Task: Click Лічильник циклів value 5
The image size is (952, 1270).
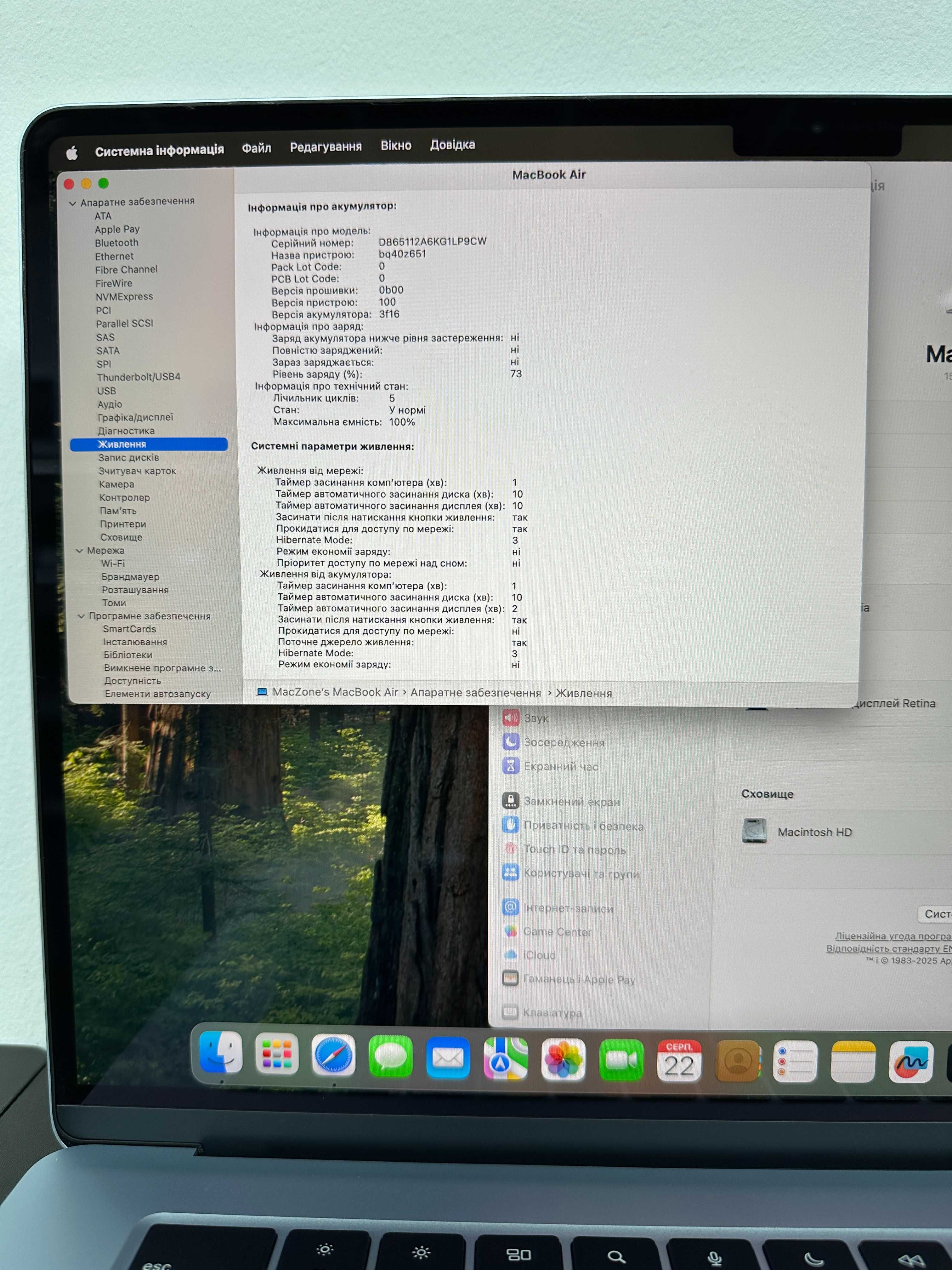Action: pos(392,398)
